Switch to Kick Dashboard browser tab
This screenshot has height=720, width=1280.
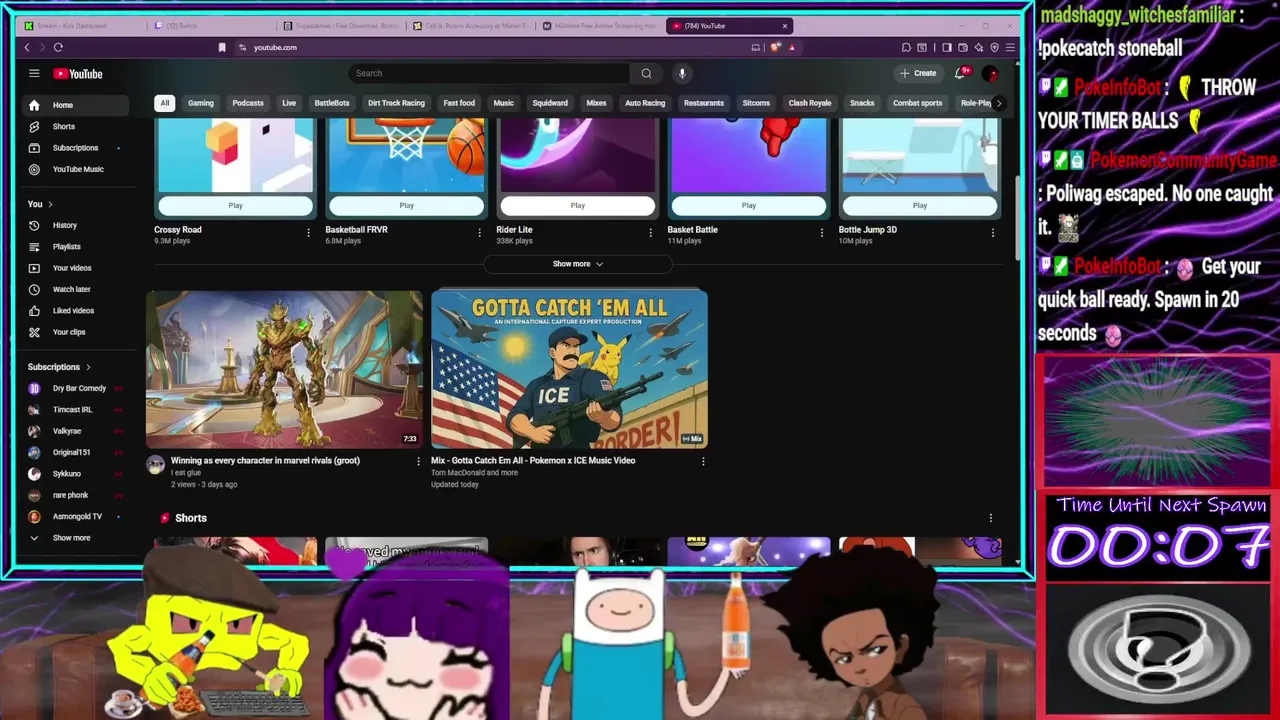(84, 26)
